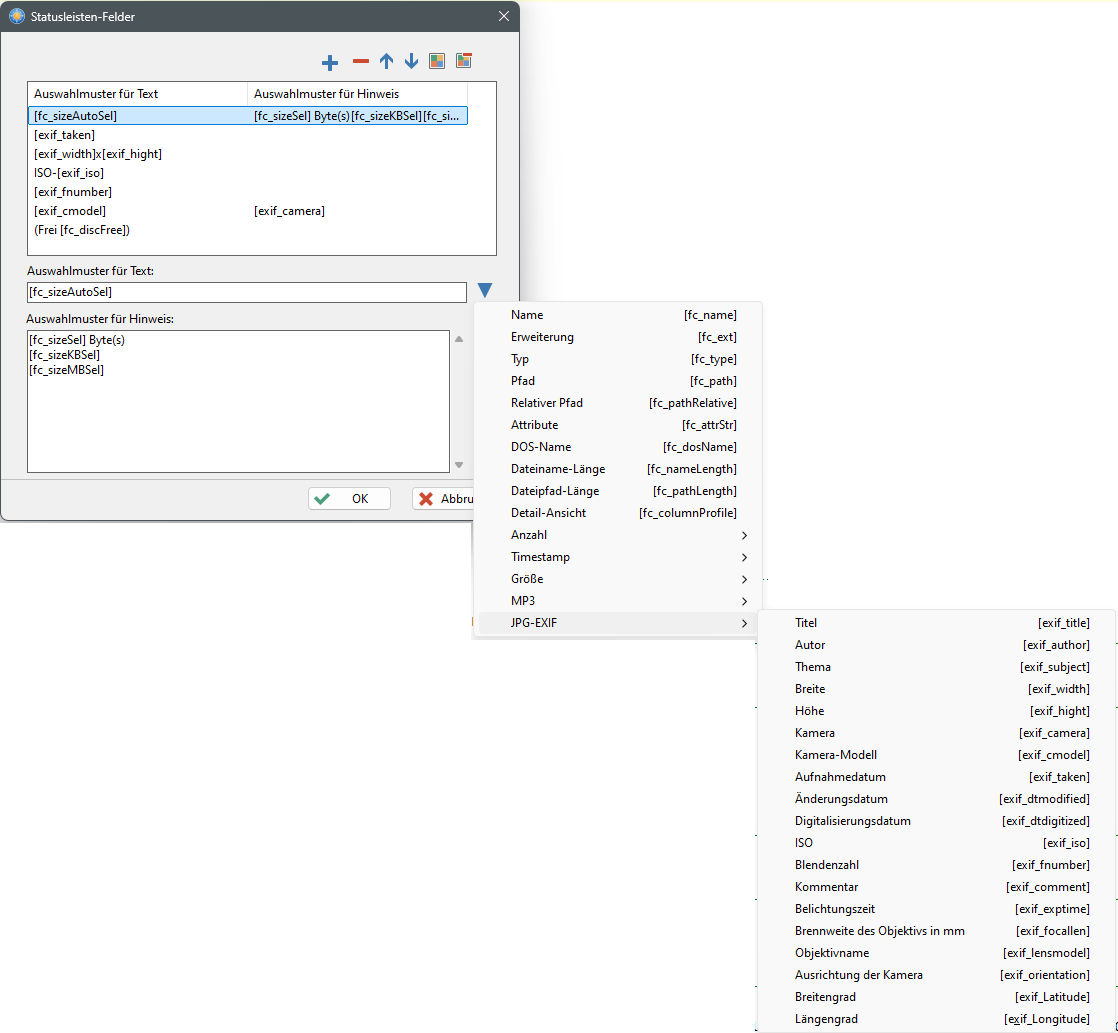Open the Größe submenu
Image resolution: width=1118 pixels, height=1033 pixels.
620,579
